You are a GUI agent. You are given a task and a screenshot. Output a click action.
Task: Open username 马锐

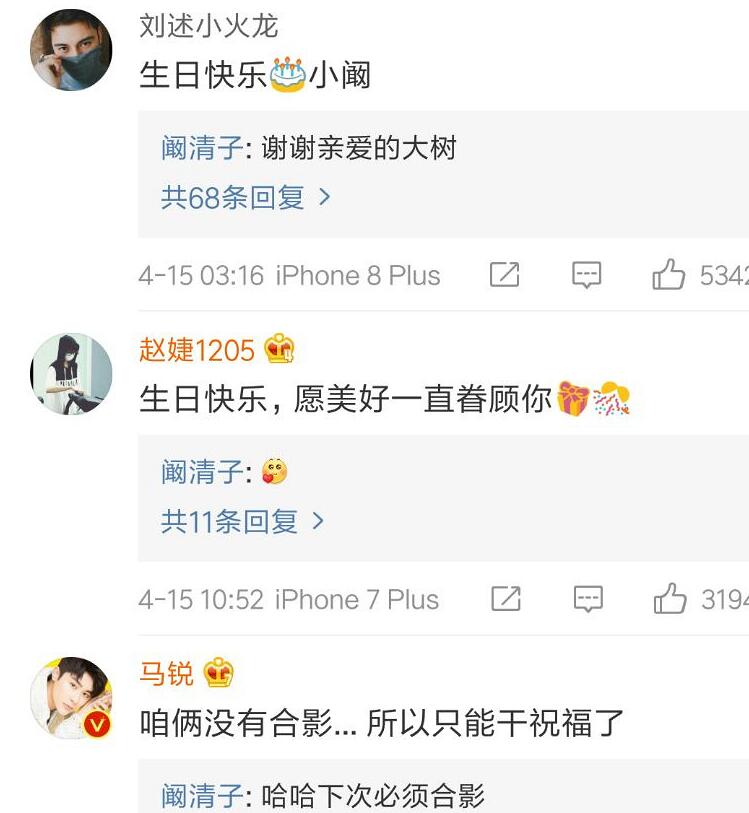(166, 674)
